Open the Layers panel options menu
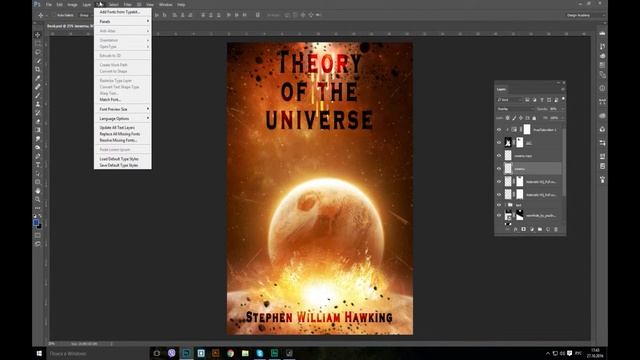Screen dimensions: 640x360 point(563,89)
